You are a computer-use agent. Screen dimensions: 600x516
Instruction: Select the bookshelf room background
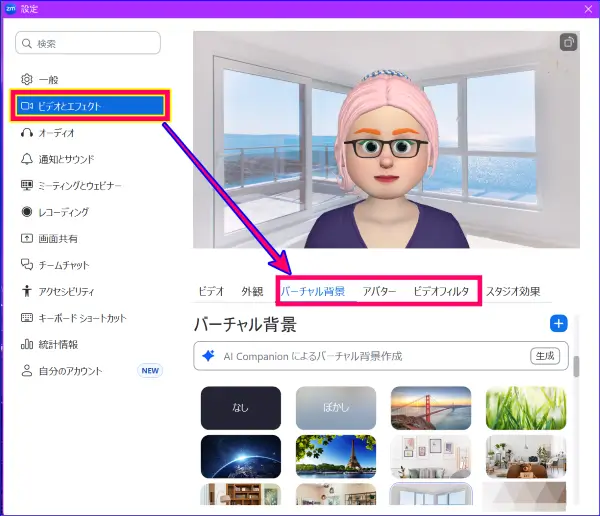point(241,494)
